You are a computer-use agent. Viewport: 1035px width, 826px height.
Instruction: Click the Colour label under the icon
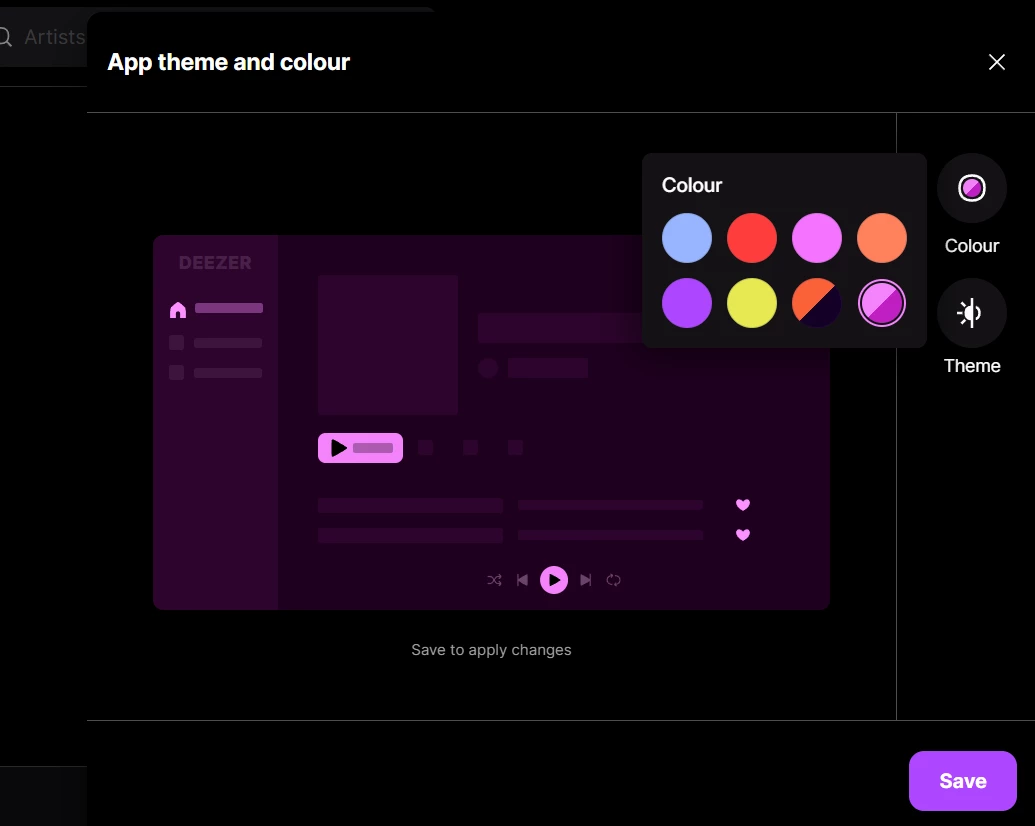pyautogui.click(x=972, y=246)
